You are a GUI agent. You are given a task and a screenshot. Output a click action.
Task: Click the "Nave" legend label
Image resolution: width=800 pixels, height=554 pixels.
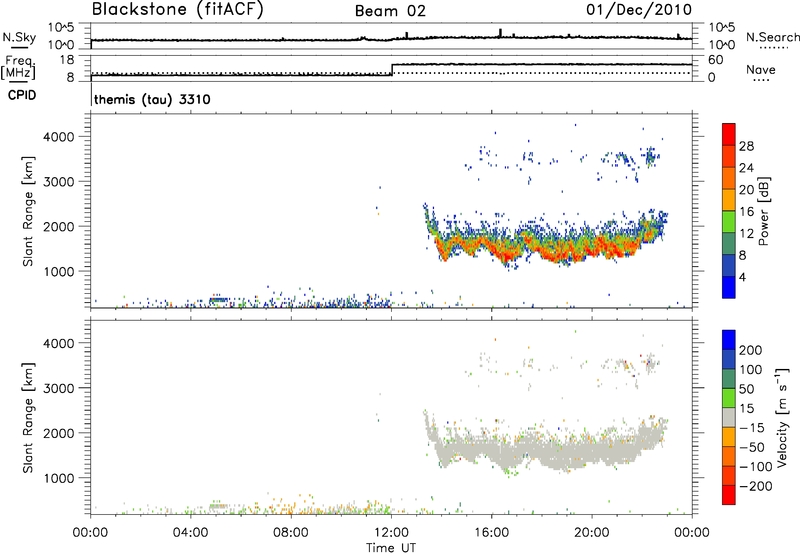[761, 70]
